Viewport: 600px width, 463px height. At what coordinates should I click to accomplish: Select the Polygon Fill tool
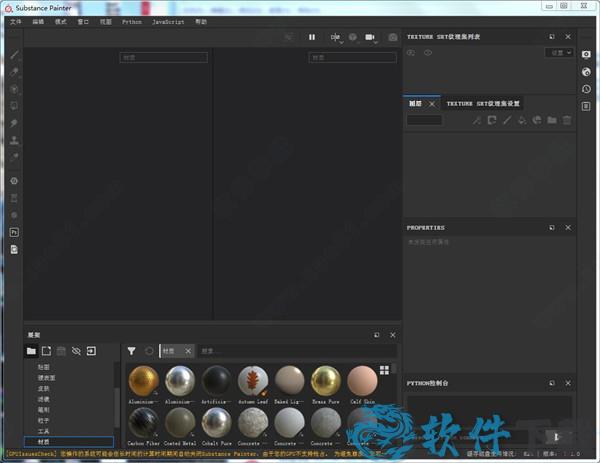click(x=14, y=106)
